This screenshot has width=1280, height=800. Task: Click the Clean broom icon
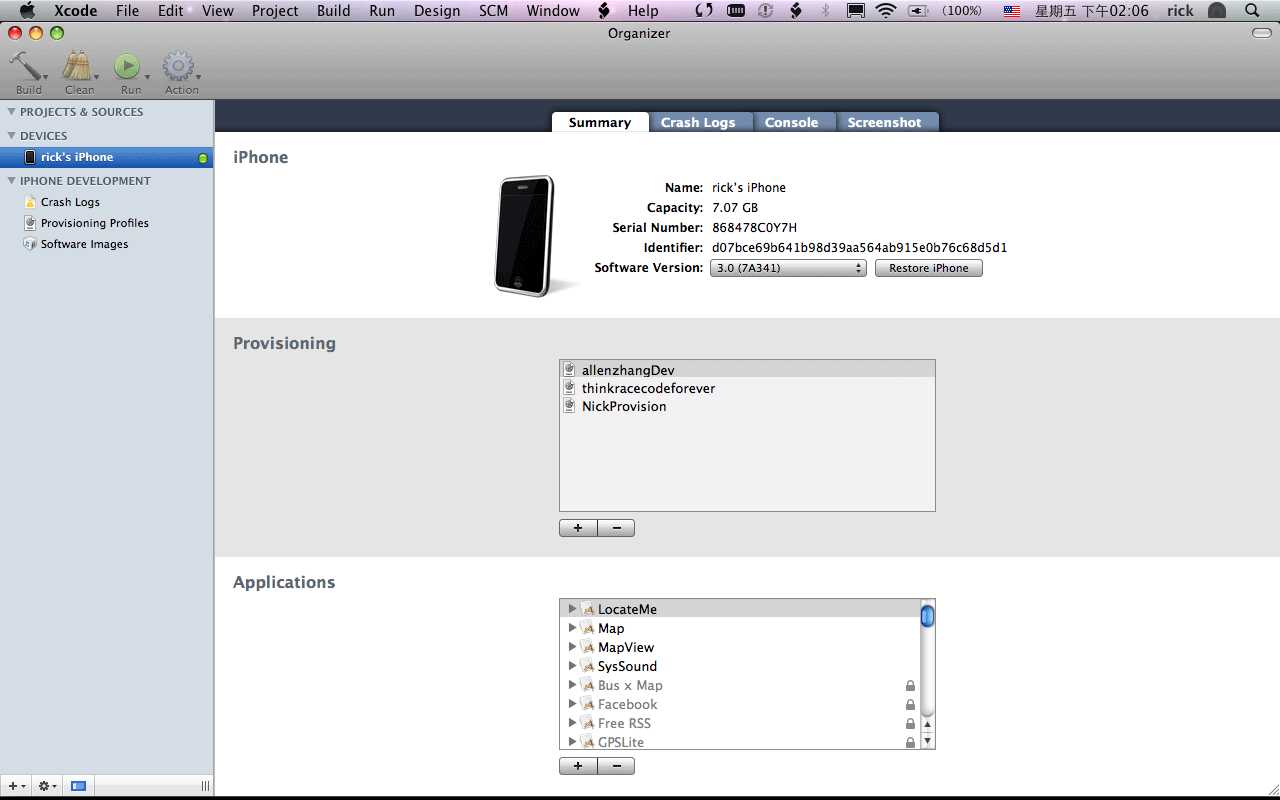[x=76, y=66]
